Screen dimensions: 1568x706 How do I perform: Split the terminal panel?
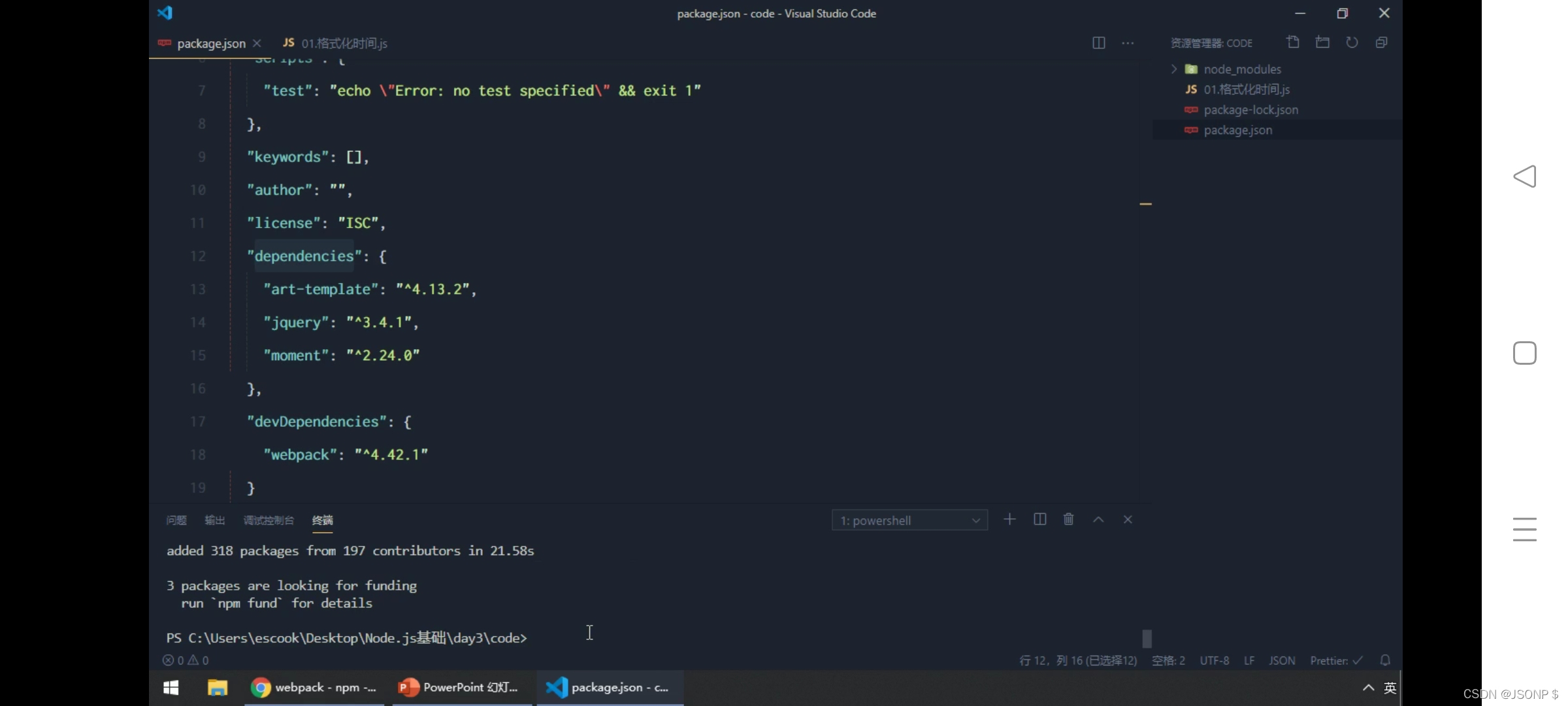coord(1040,519)
